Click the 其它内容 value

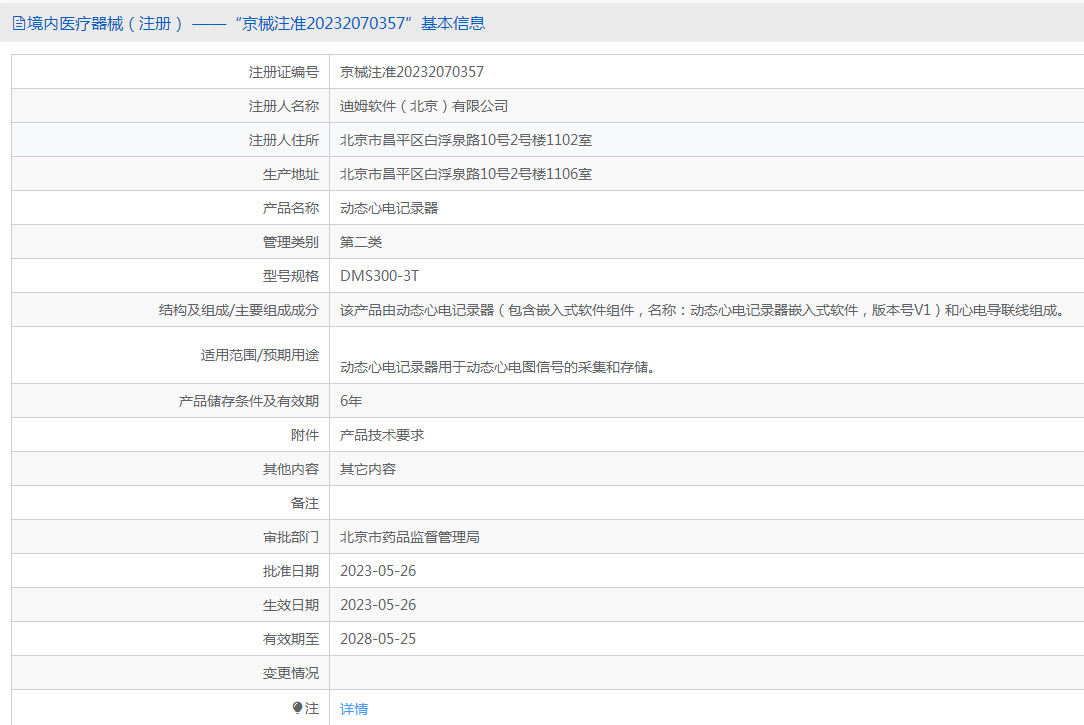[368, 469]
